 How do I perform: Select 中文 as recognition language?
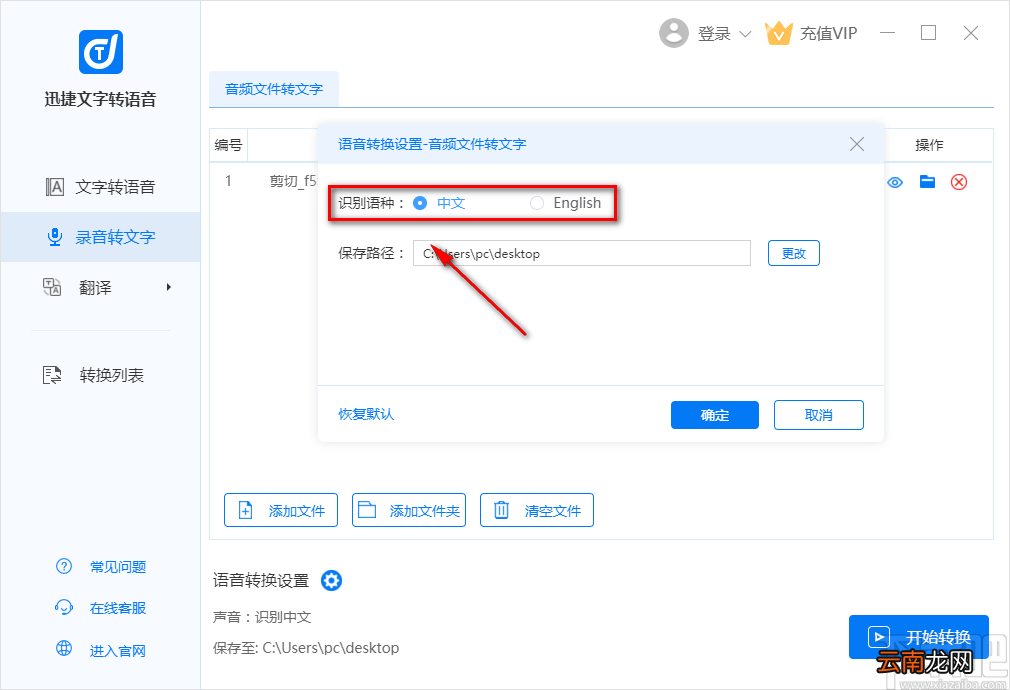pyautogui.click(x=420, y=203)
